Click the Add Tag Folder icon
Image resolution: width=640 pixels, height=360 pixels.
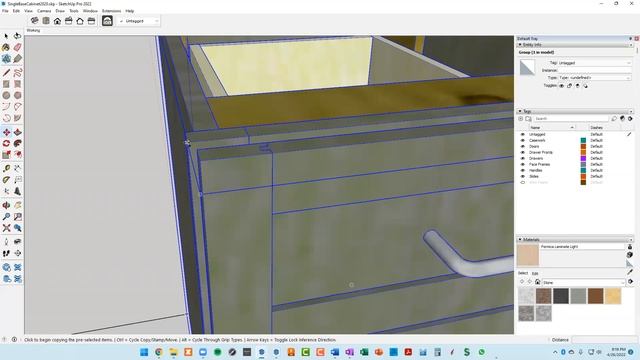[528, 119]
